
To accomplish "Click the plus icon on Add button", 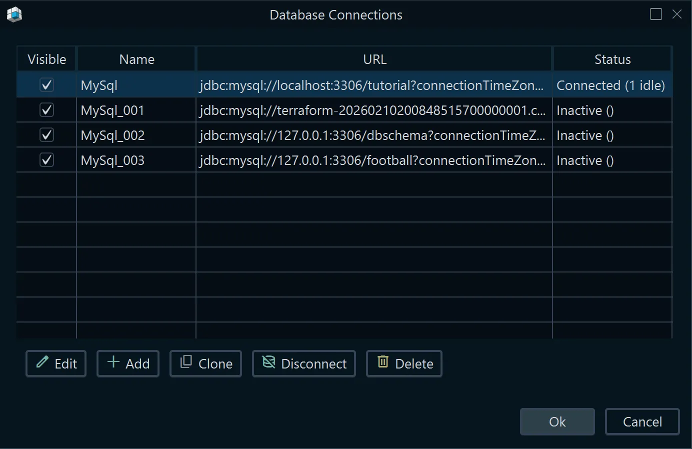I will (x=113, y=362).
